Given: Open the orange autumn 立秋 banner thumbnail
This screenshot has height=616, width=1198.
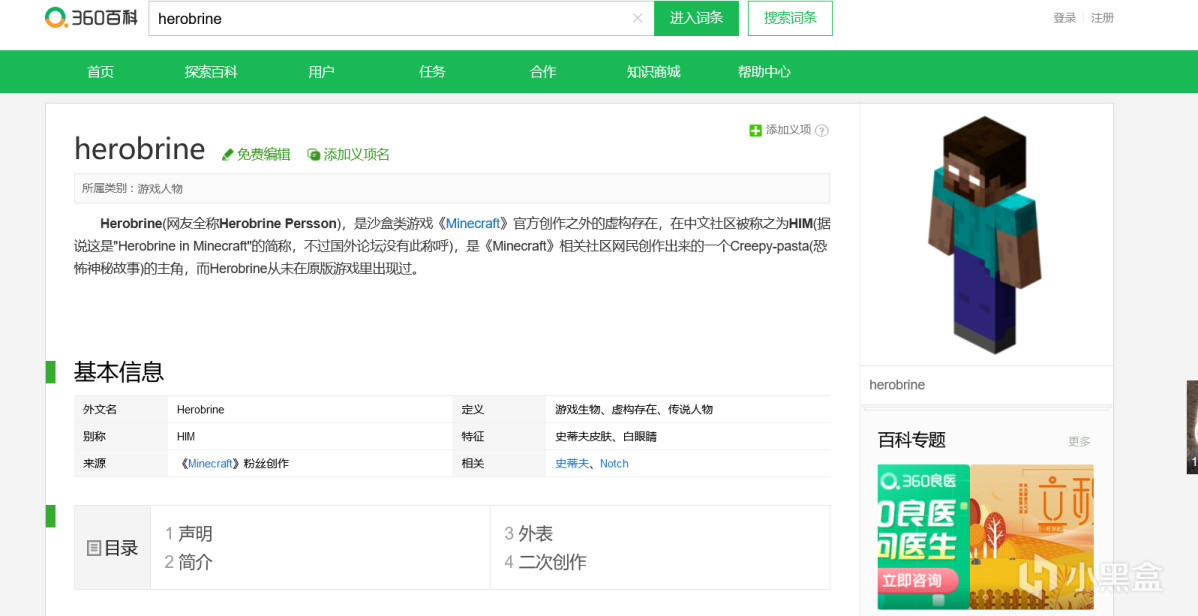Looking at the screenshot, I should tap(1032, 537).
